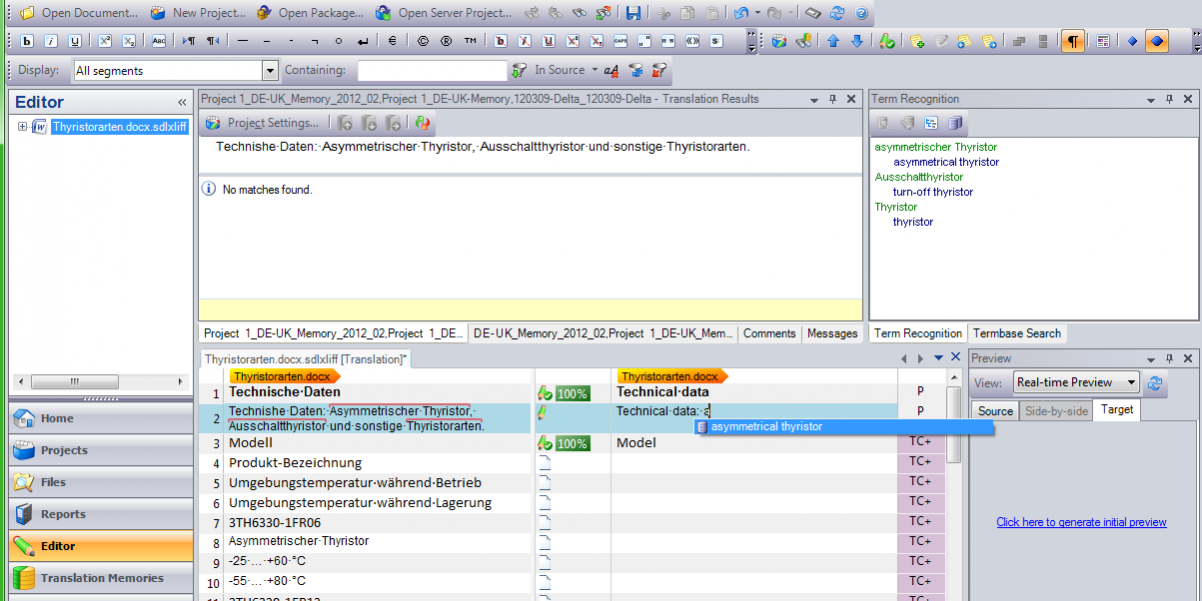Open the Display segments dropdown
This screenshot has height=601, width=1202.
click(269, 70)
